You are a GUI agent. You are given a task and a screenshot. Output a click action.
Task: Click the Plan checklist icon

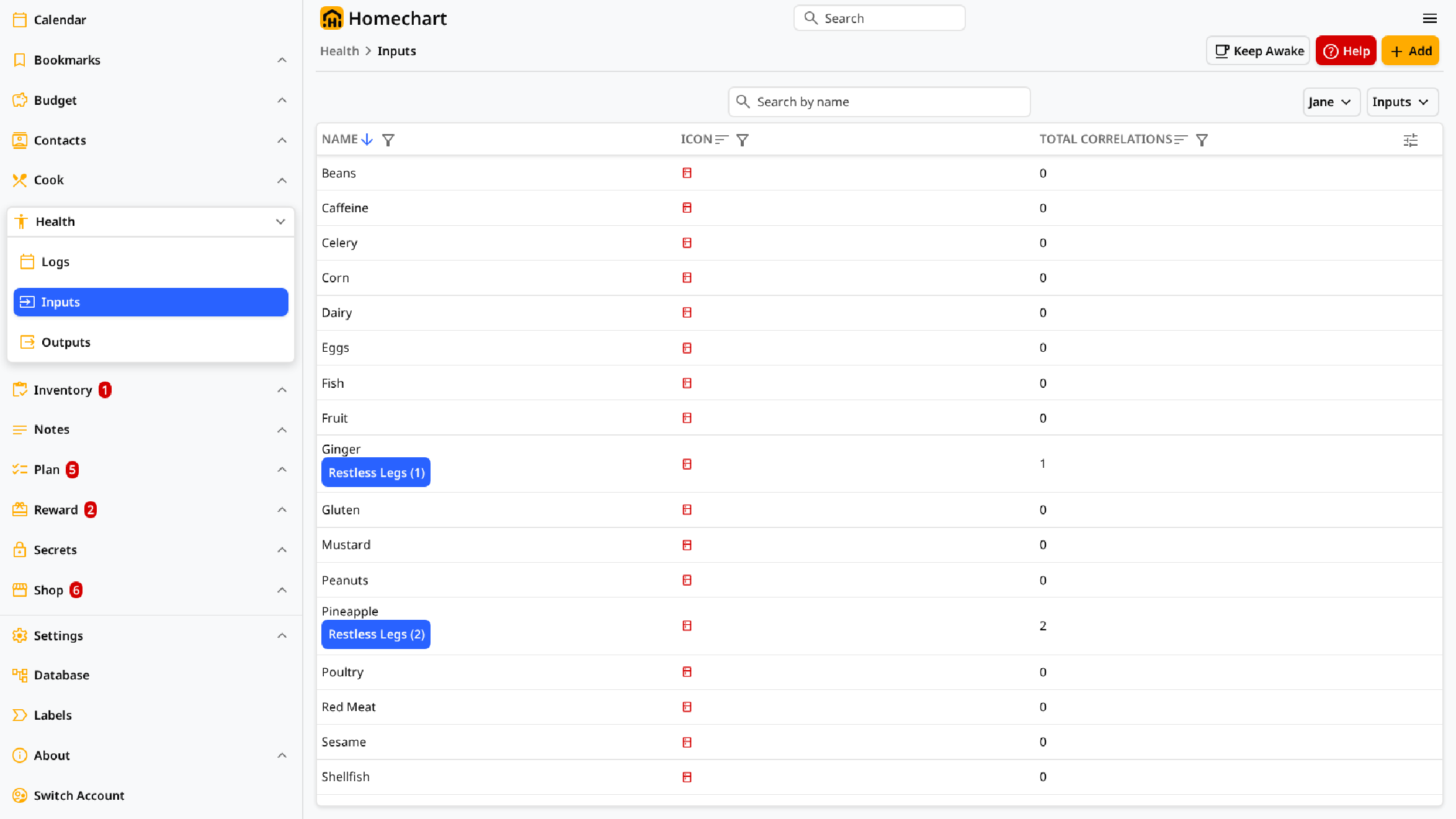tap(20, 470)
